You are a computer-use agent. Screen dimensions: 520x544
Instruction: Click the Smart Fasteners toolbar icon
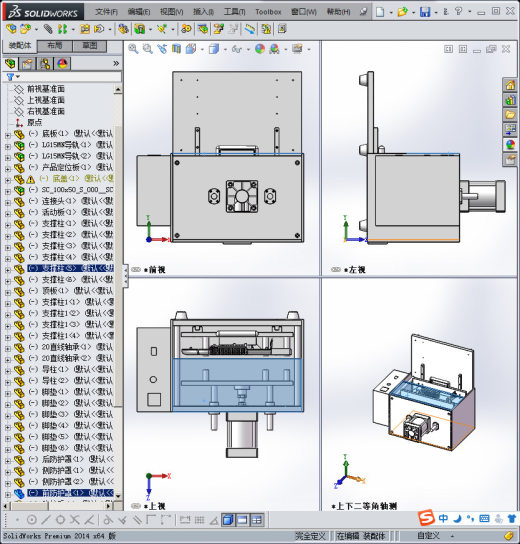tap(85, 29)
